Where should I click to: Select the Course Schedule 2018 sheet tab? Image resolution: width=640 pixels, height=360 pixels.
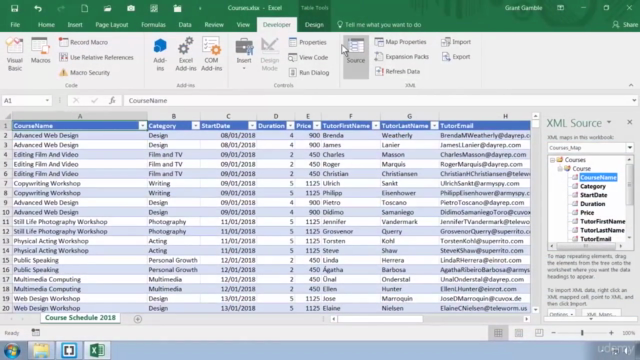pyautogui.click(x=80, y=318)
